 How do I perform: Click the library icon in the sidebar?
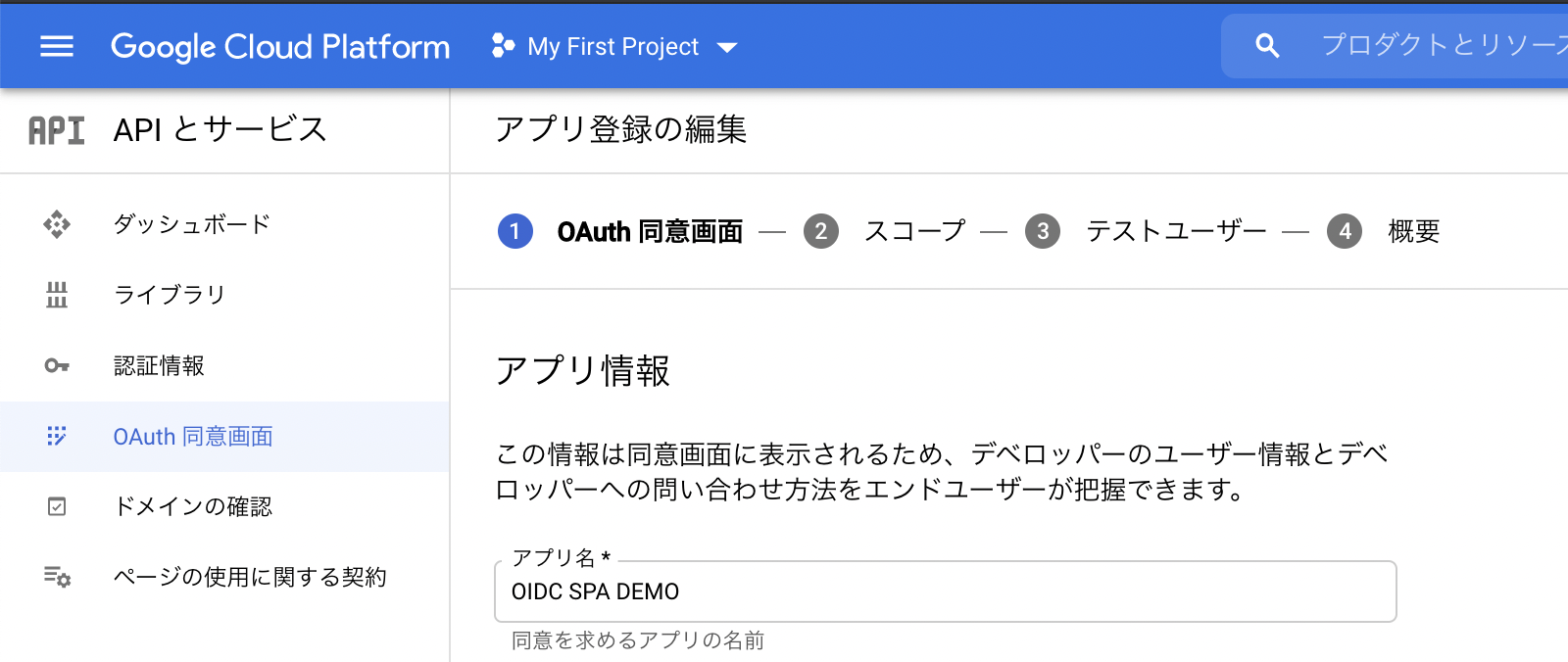[x=59, y=294]
